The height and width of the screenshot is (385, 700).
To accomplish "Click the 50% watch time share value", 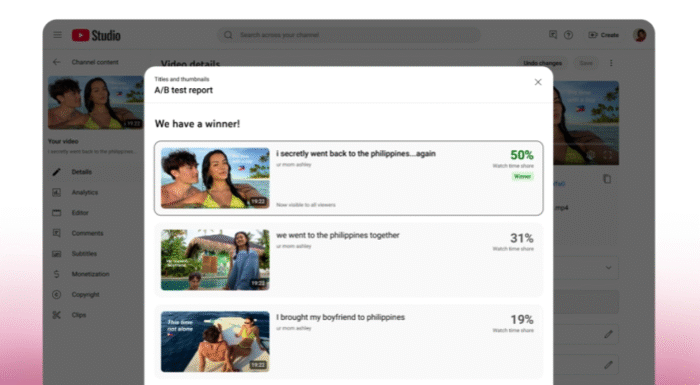I will pyautogui.click(x=522, y=155).
